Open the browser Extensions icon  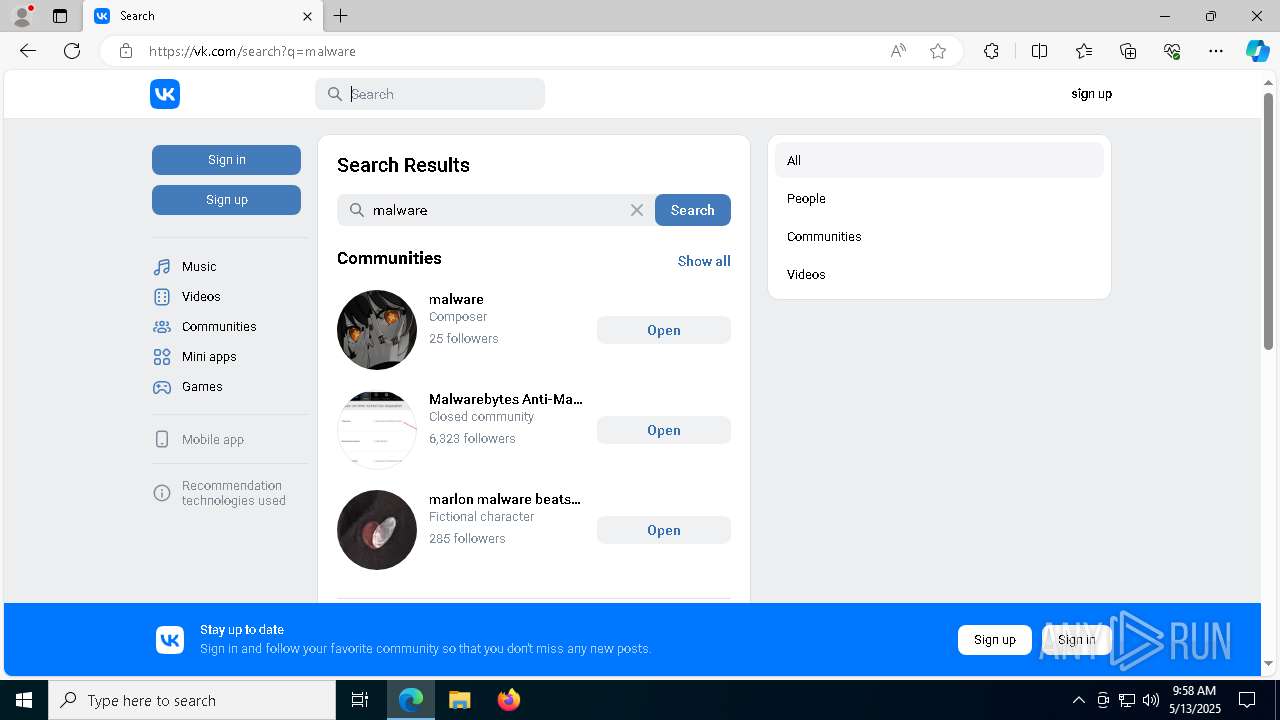991,51
